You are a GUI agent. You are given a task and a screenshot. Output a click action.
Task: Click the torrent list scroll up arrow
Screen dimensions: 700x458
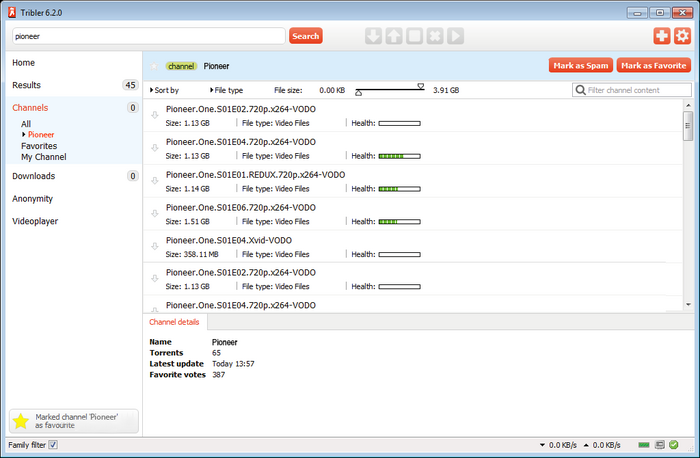click(688, 105)
